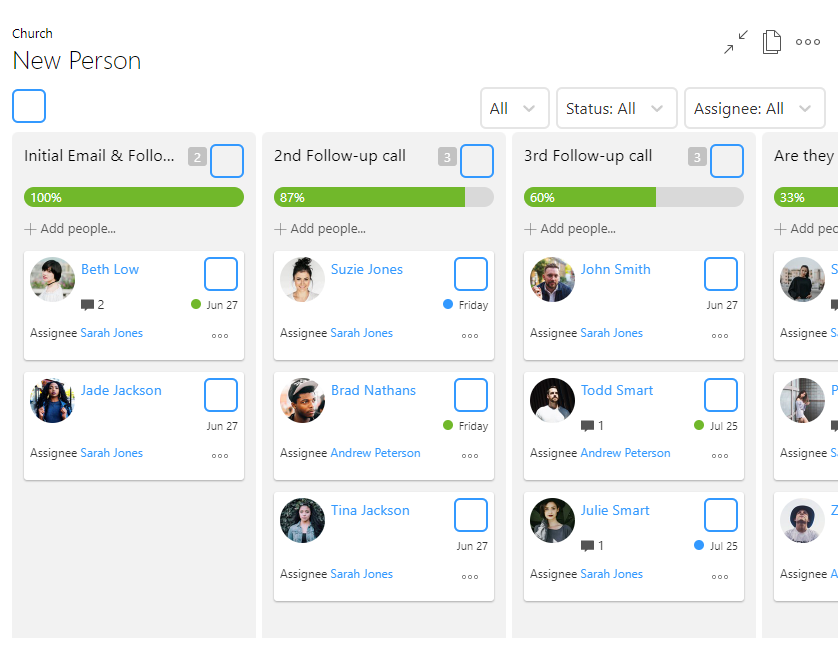
Task: Click the green status dot on Brad Nathans card
Action: tap(448, 425)
